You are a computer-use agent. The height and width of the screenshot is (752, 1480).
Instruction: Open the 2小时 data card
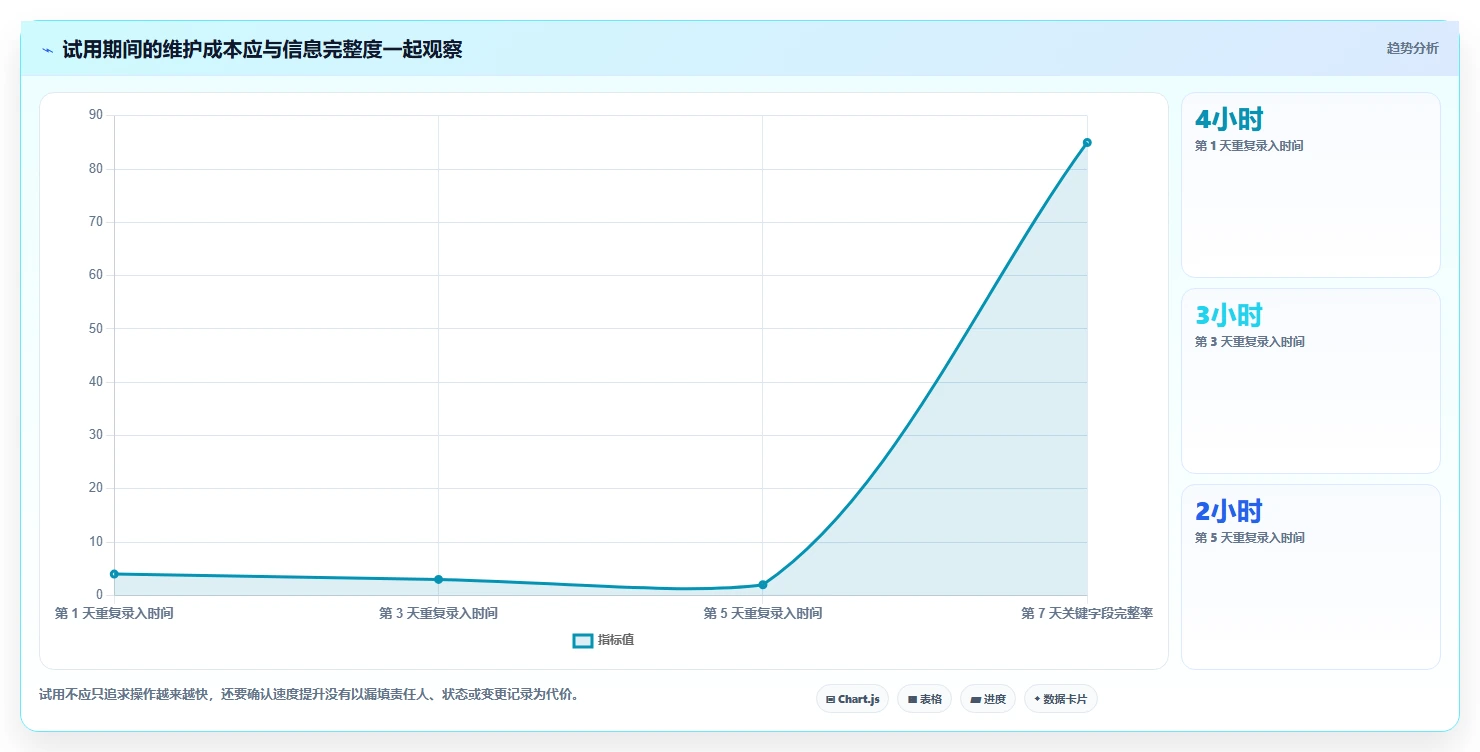(x=1311, y=577)
